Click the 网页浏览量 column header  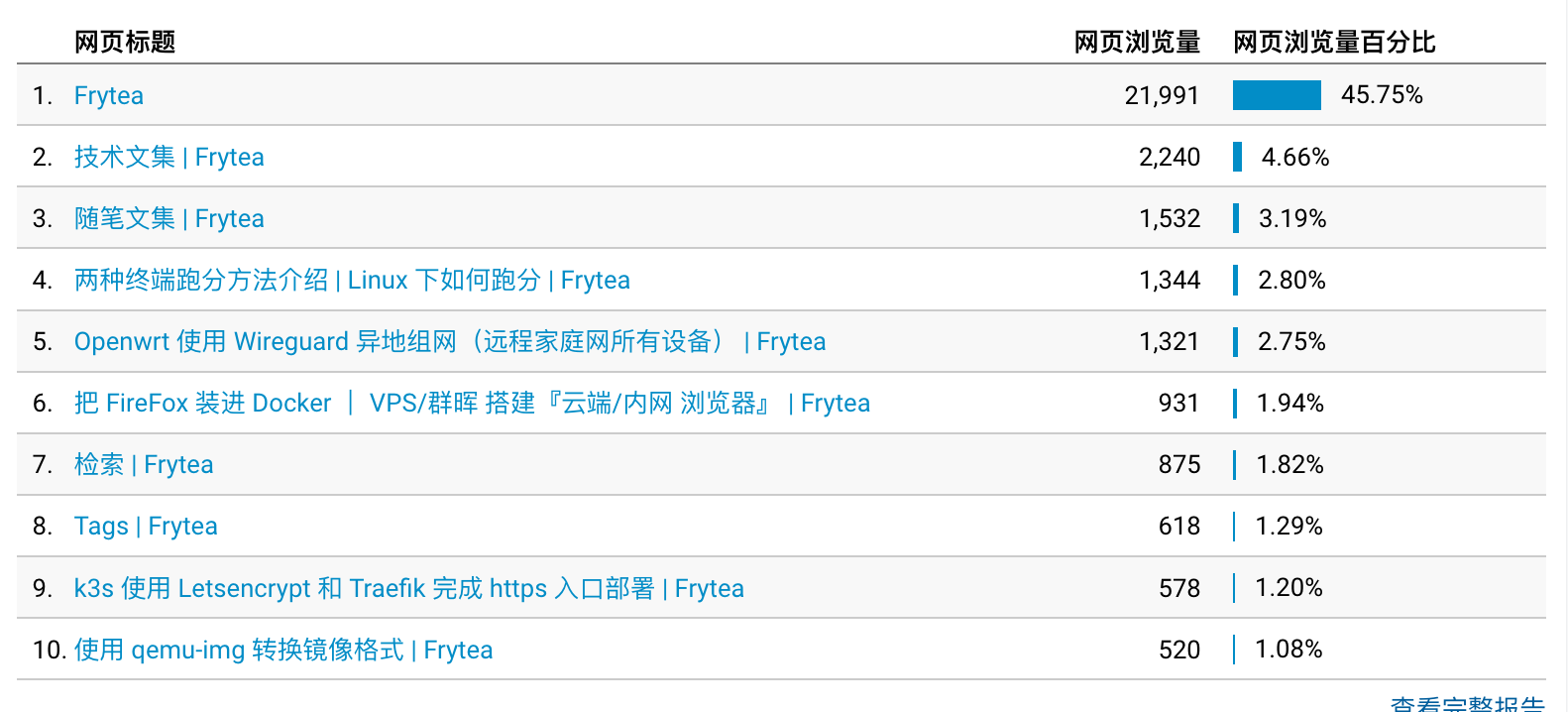point(1137,43)
